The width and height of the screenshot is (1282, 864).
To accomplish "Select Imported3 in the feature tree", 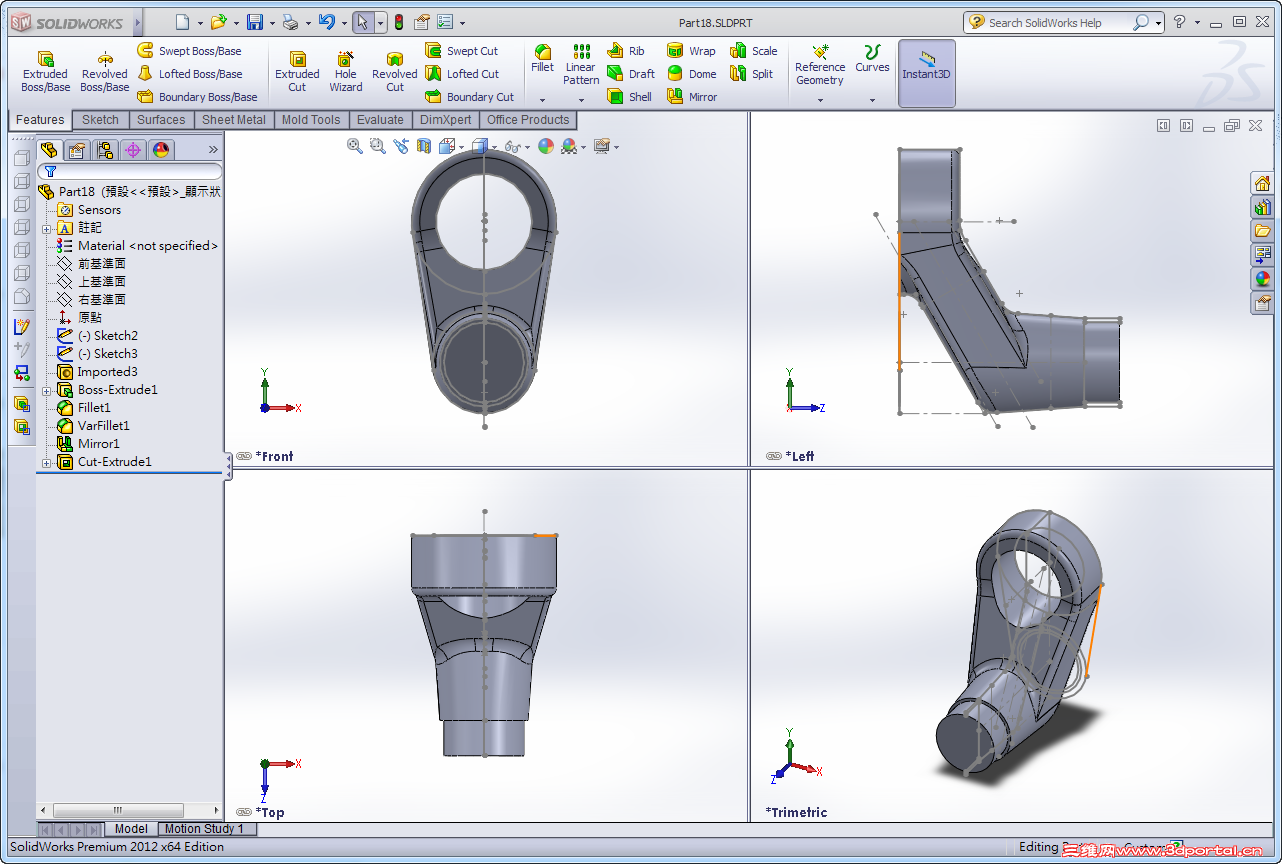I will (97, 372).
